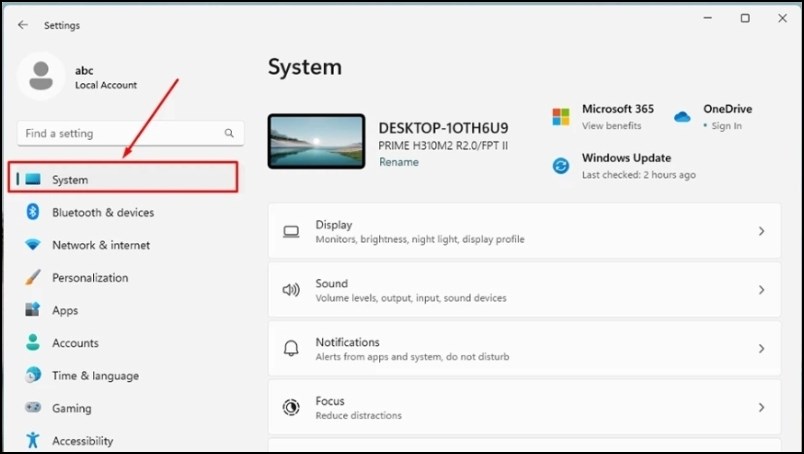
Task: Click the Gaming controller icon
Action: (x=33, y=407)
